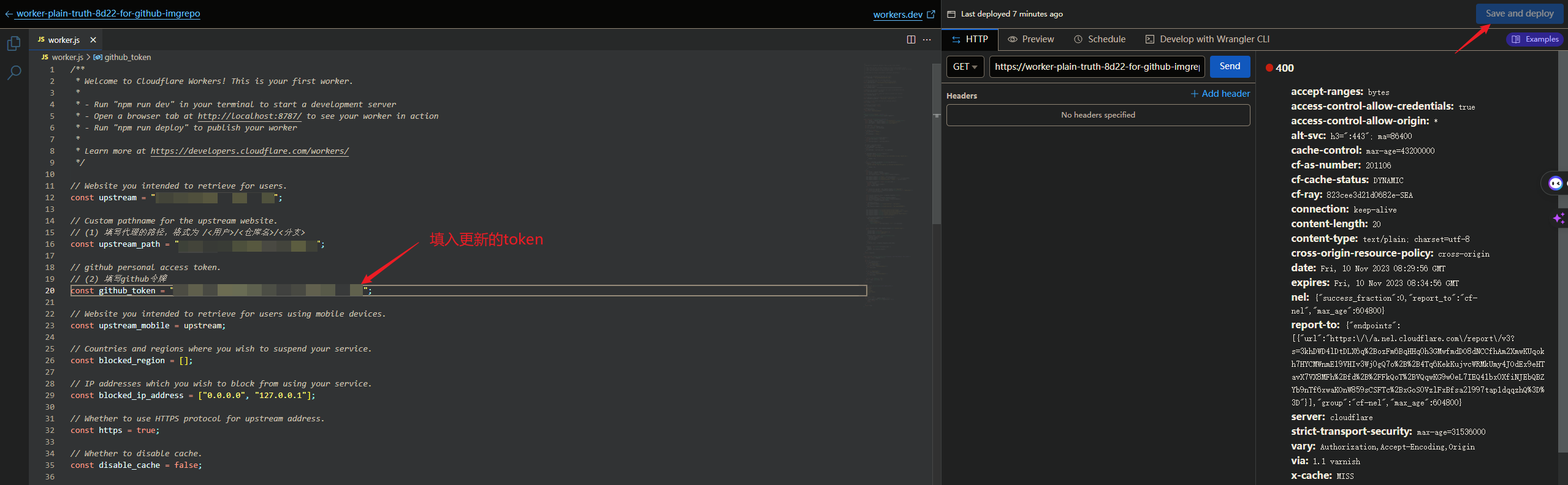
Task: Switch to the HTTP tab
Action: 970,39
